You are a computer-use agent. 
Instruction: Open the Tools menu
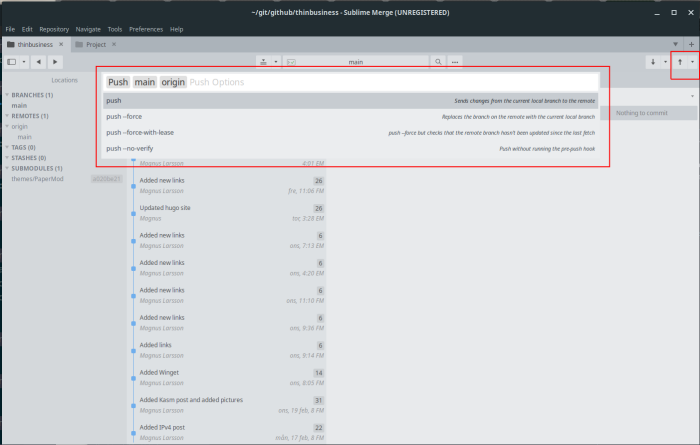pyautogui.click(x=115, y=29)
